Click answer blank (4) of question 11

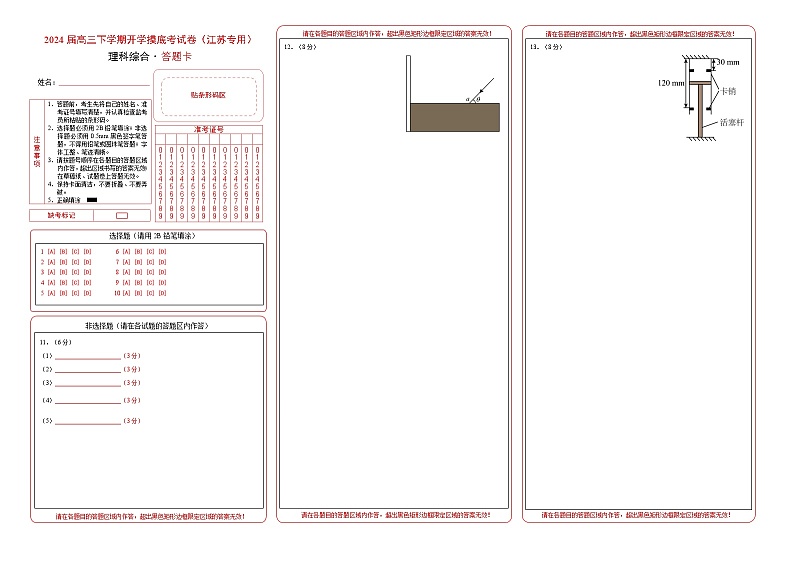88,401
